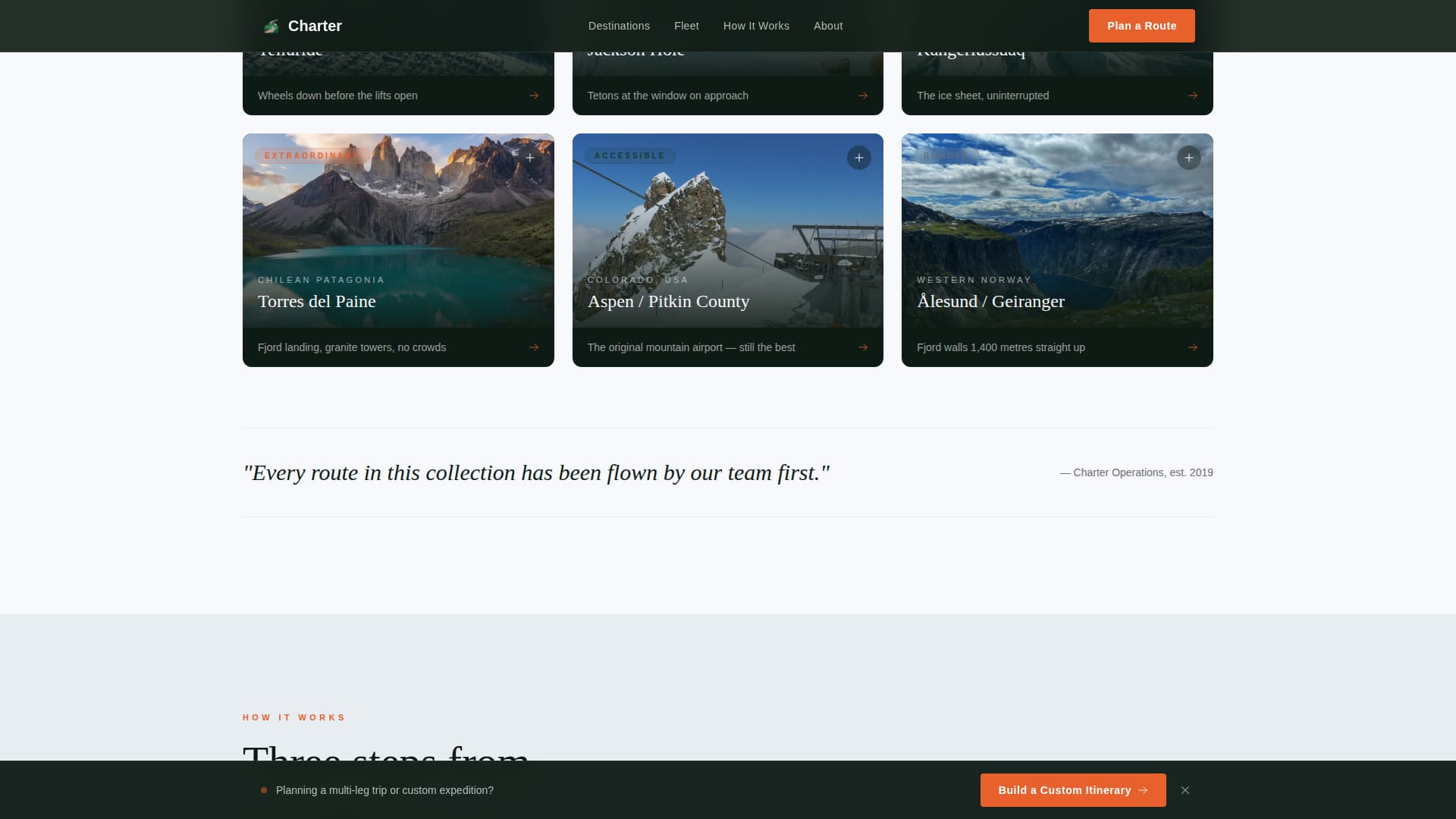
Task: Click the plus icon on Aspen card
Action: (859, 158)
